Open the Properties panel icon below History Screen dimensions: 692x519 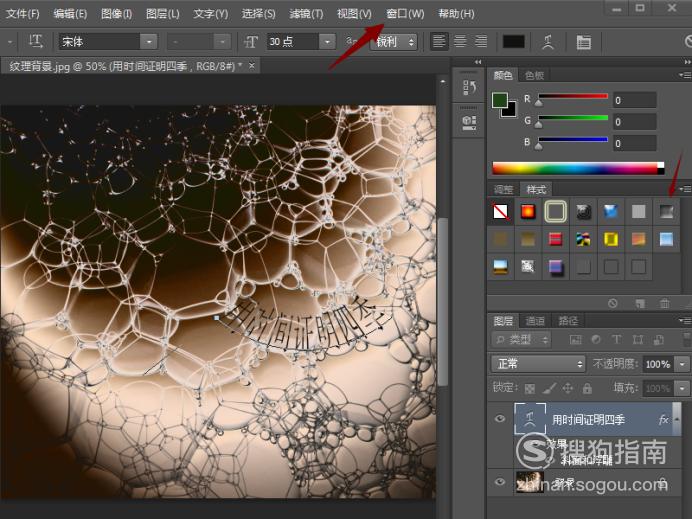(x=468, y=122)
